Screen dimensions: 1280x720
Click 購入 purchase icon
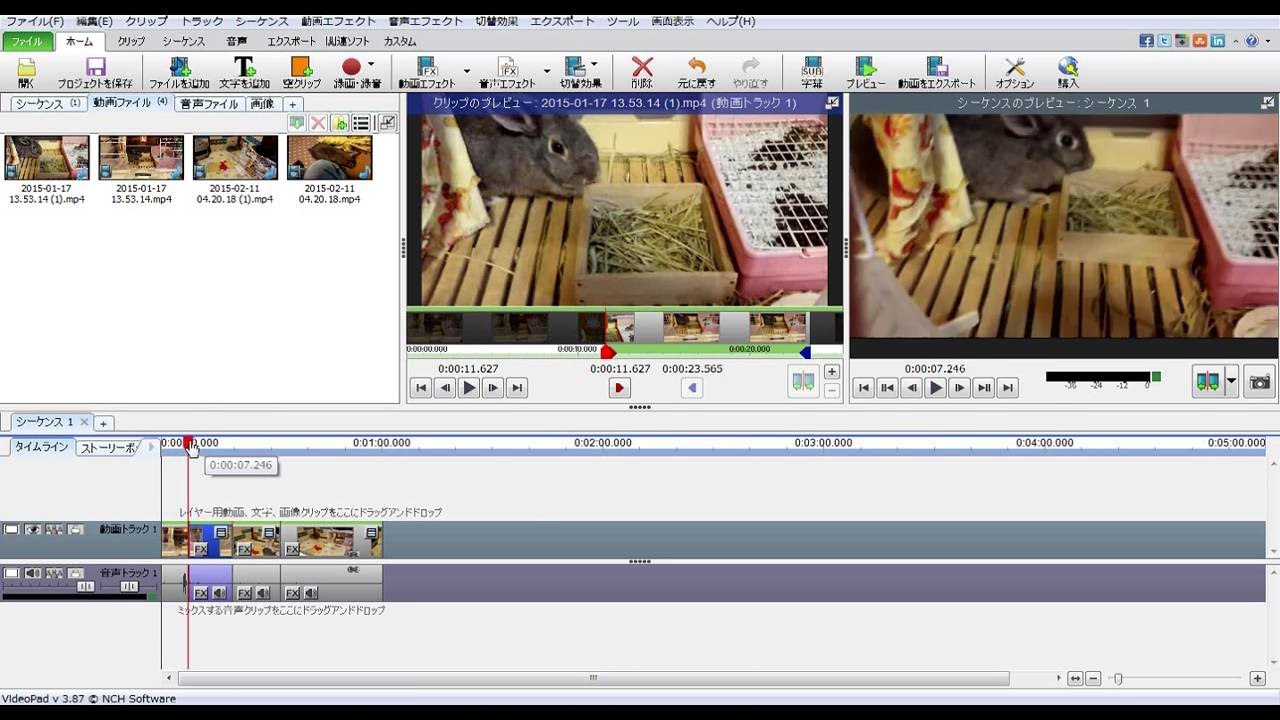click(1068, 73)
